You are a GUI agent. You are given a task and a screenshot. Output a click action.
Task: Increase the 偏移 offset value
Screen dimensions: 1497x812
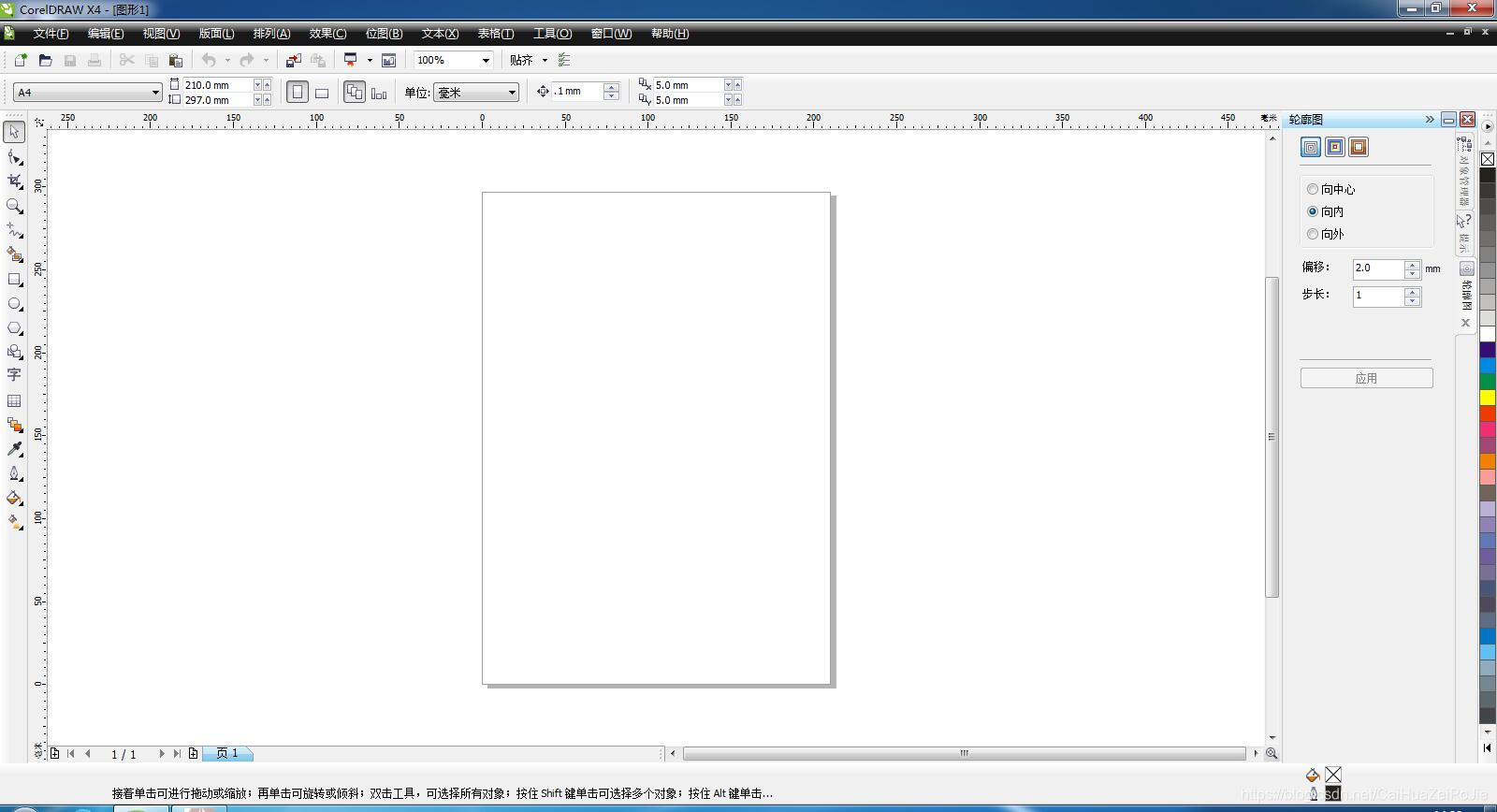pos(1413,265)
